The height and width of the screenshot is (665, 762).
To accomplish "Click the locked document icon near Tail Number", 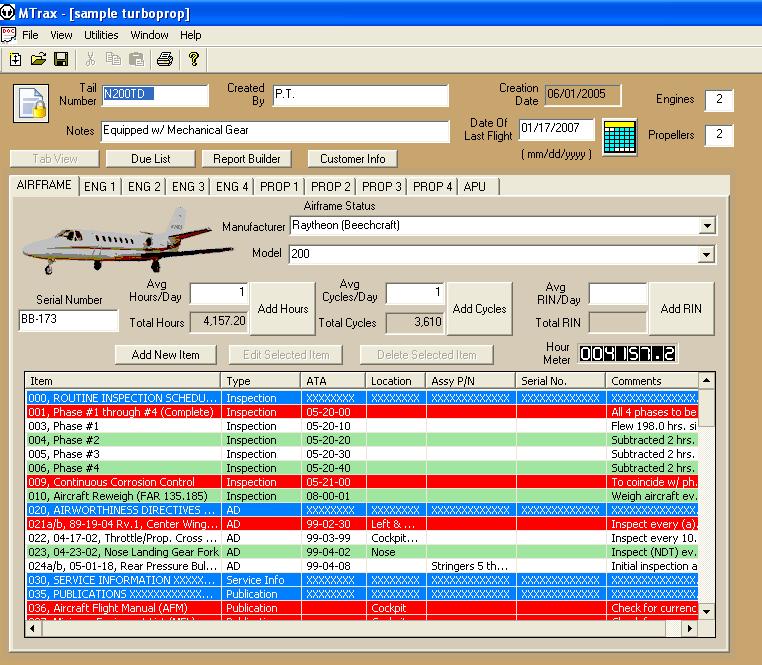I will (31, 103).
